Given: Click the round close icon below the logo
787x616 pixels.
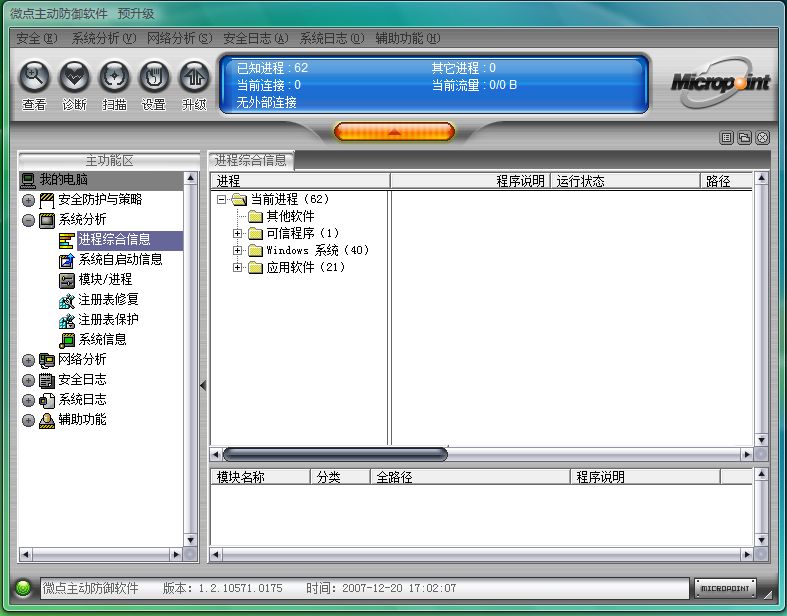Looking at the screenshot, I should (x=762, y=138).
